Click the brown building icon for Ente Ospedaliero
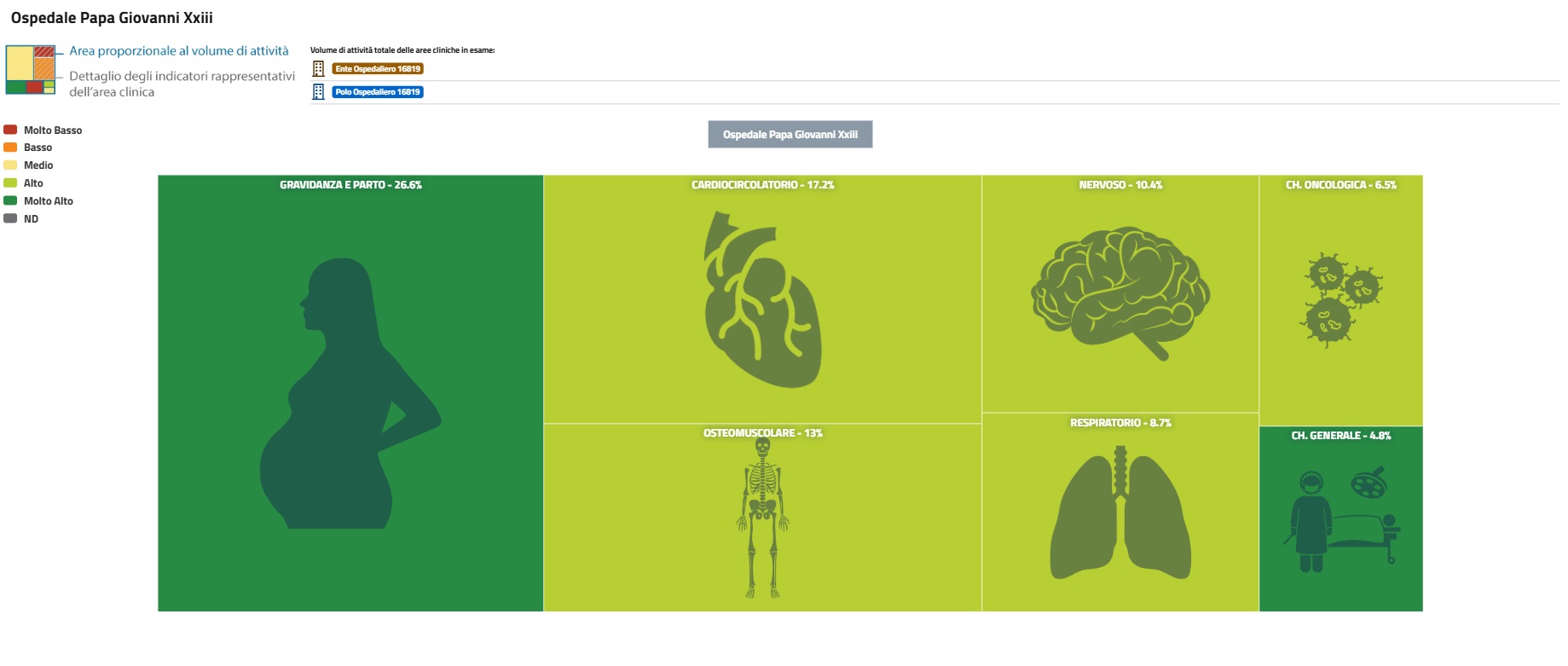Screen dimensions: 1568x666 tap(318, 69)
